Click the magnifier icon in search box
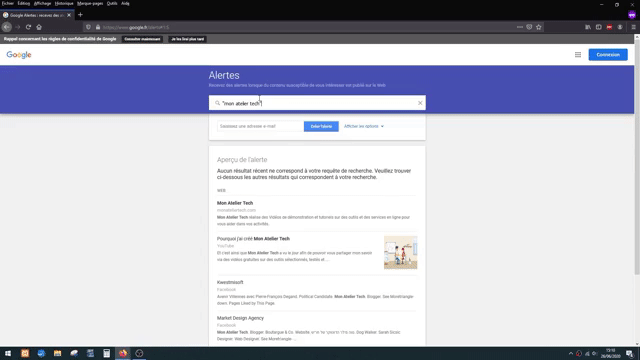Viewport: 640px width, 360px height. coord(218,103)
